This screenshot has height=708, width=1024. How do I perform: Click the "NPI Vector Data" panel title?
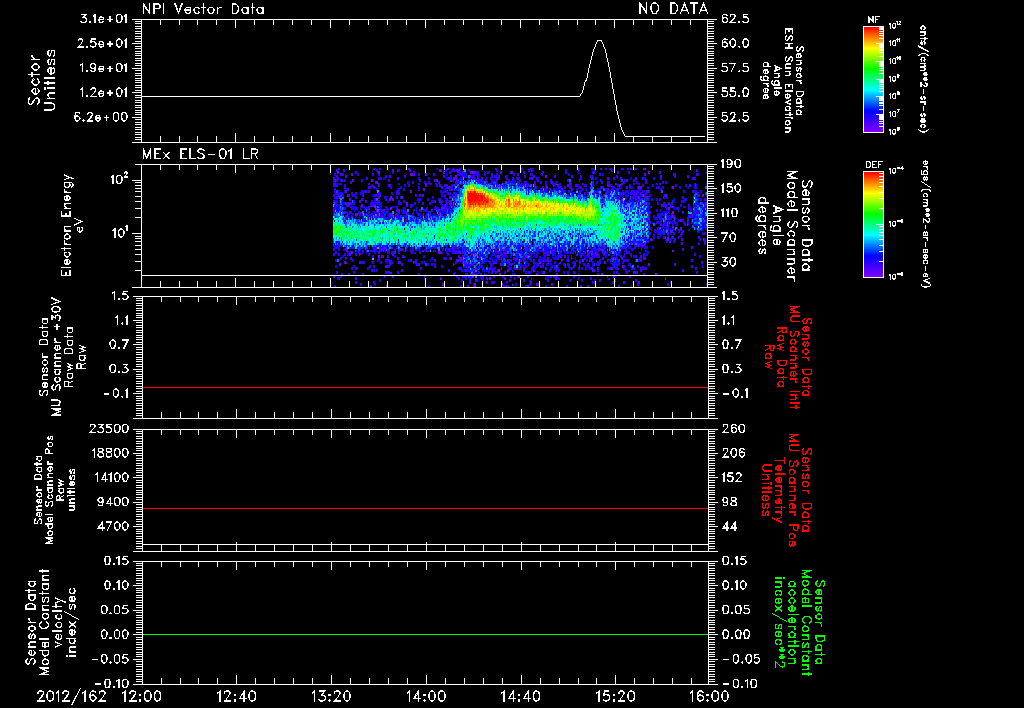click(203, 9)
